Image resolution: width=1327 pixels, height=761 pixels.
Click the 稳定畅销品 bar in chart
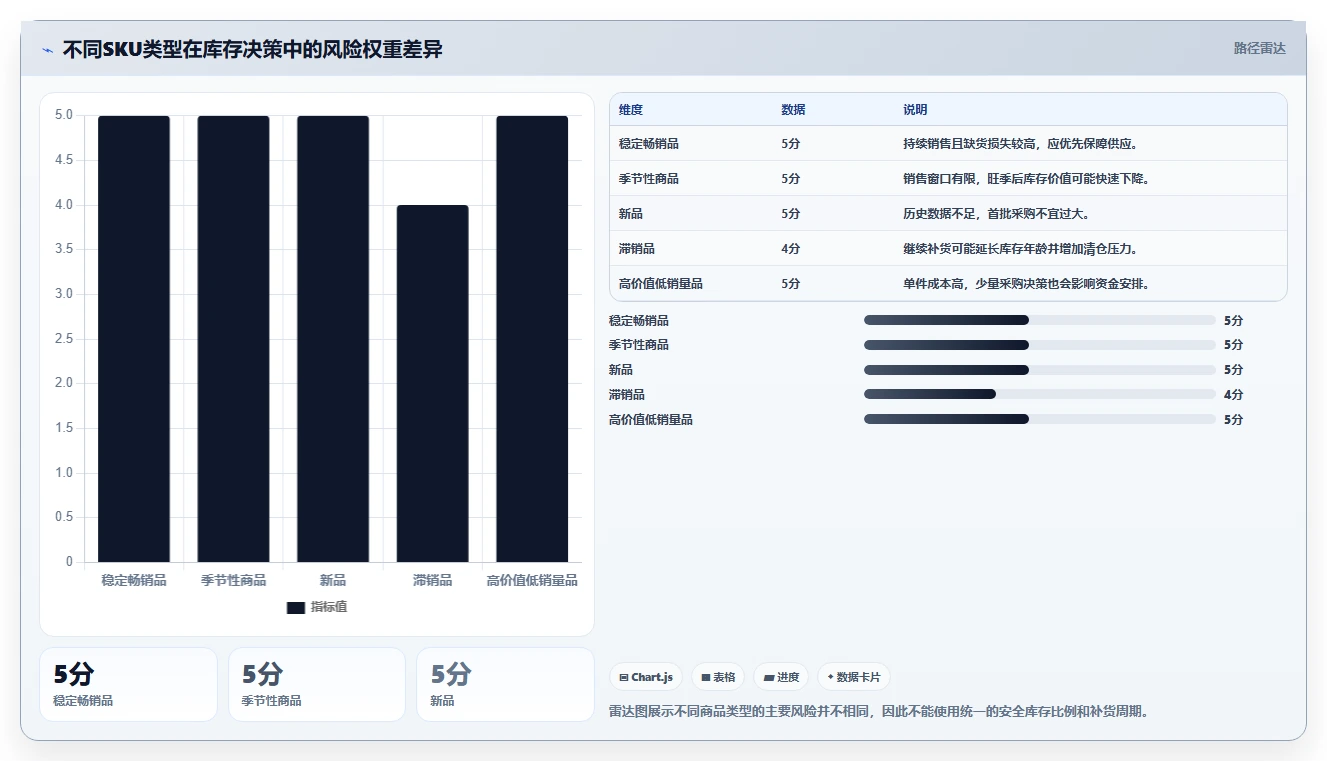134,339
